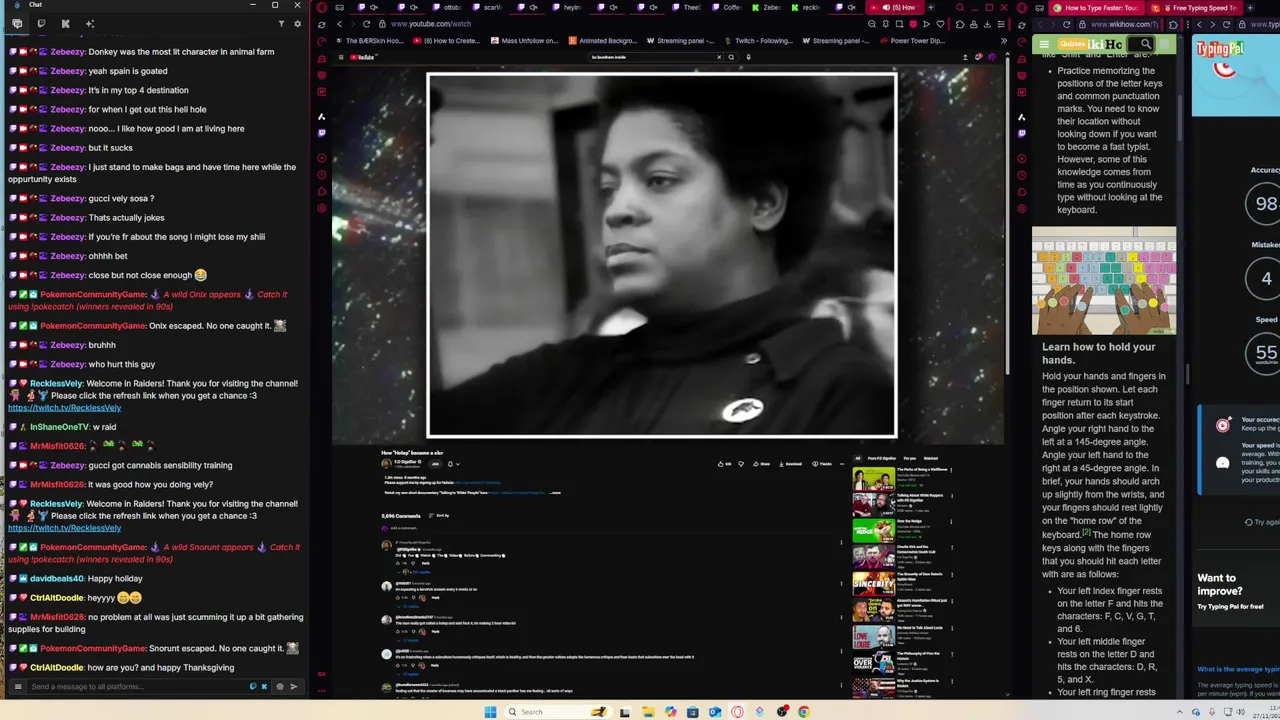The height and width of the screenshot is (720, 1280).
Task: Click the keyboard finger-placement image on wikiHow
Action: [1104, 281]
